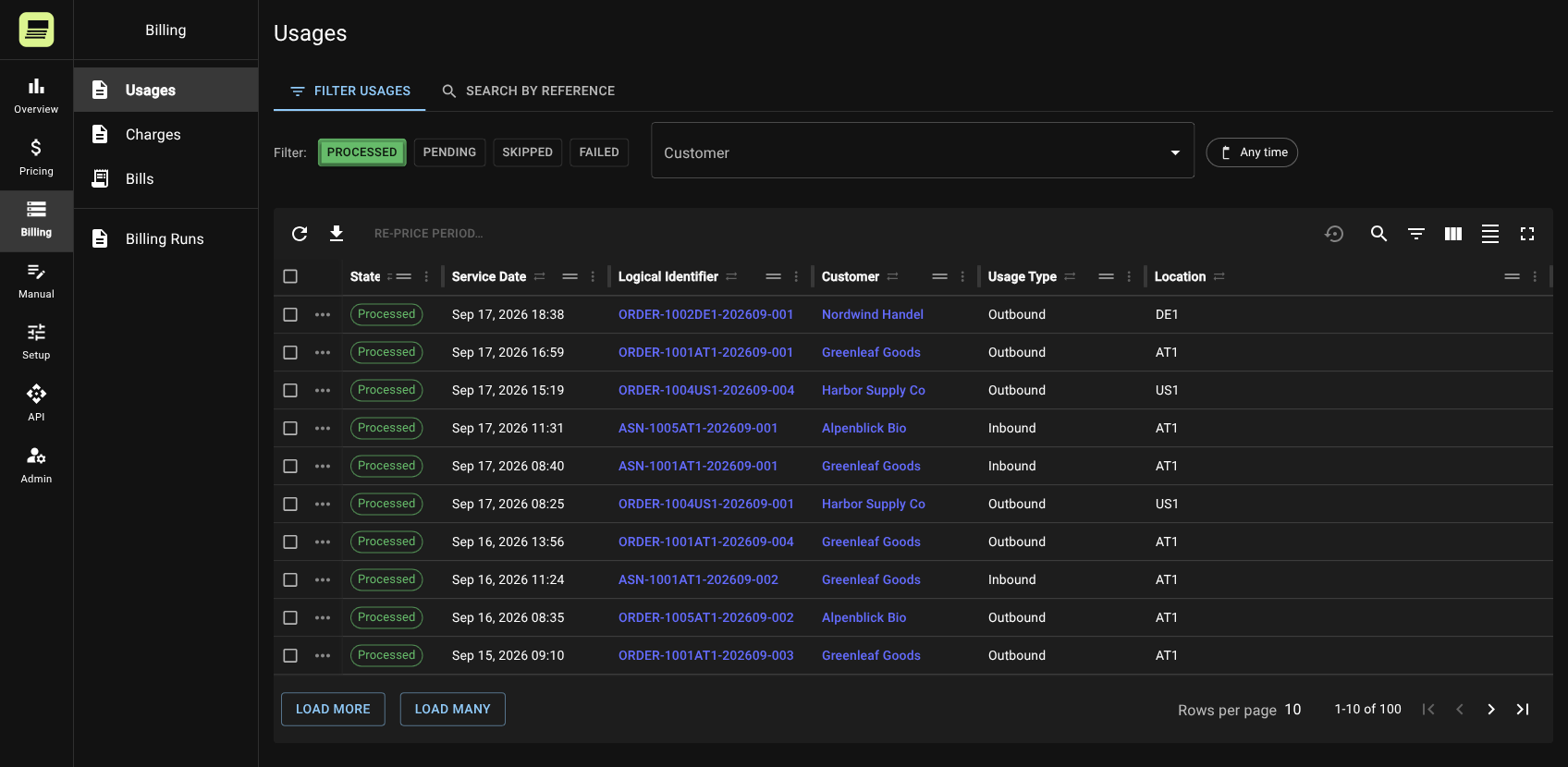
Task: Tick the checkbox for ORDER-1001AT1-202609-003
Action: tap(290, 655)
